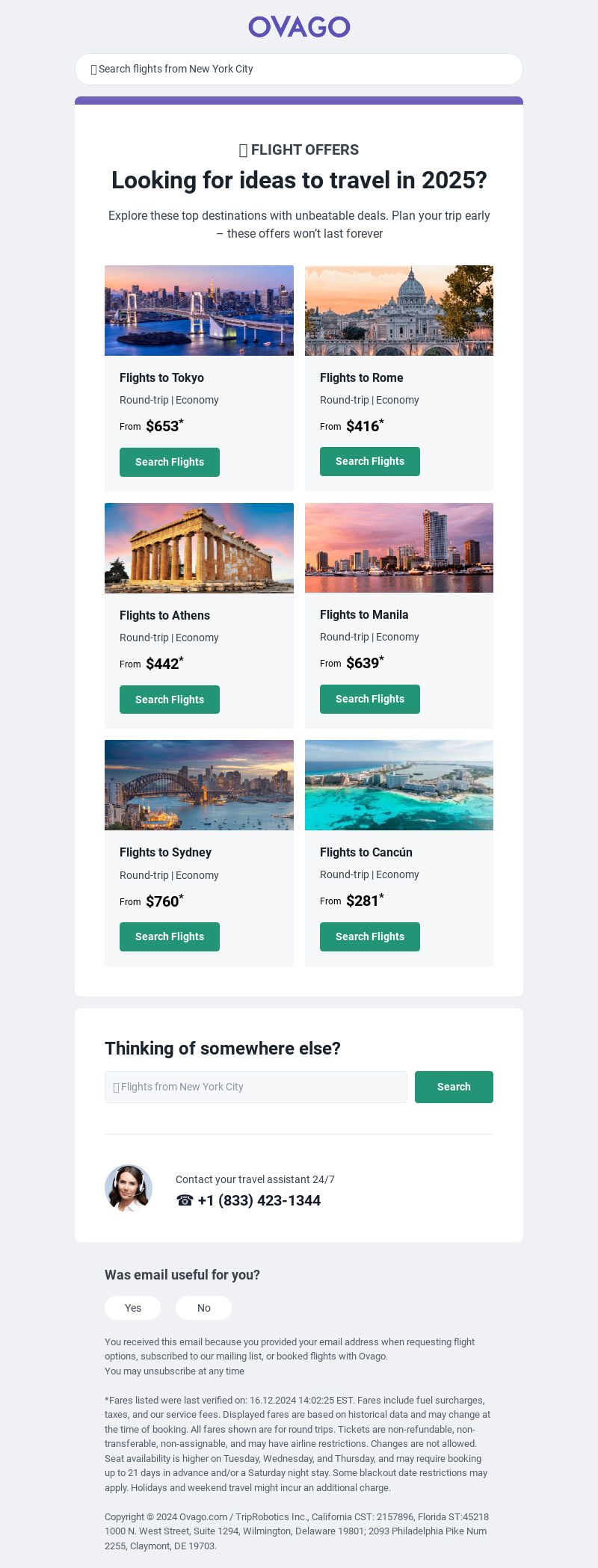Open the Rome cathedral image
This screenshot has width=598, height=1568.
[x=399, y=310]
